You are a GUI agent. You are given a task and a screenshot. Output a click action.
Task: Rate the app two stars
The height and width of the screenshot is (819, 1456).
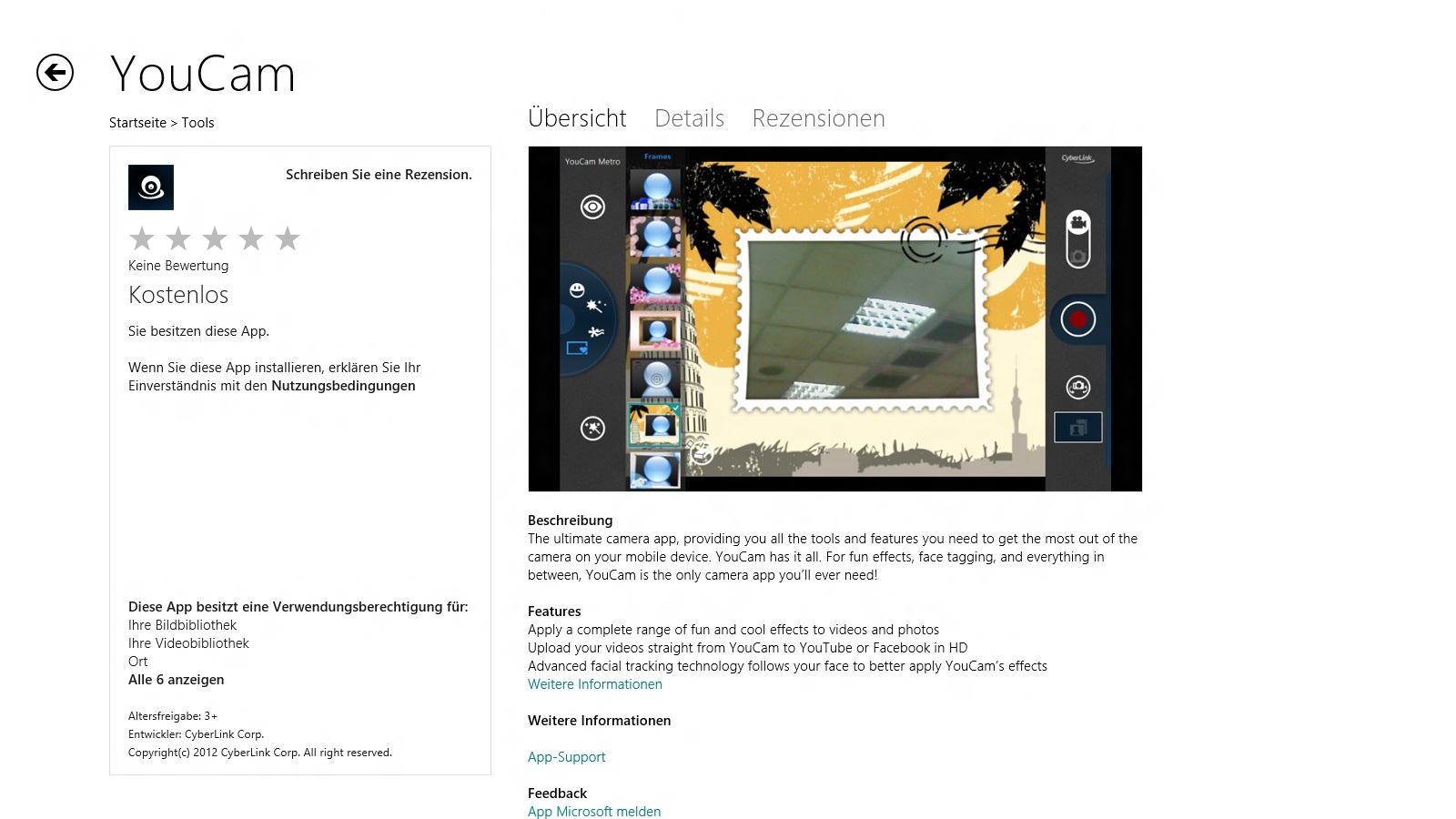click(178, 238)
